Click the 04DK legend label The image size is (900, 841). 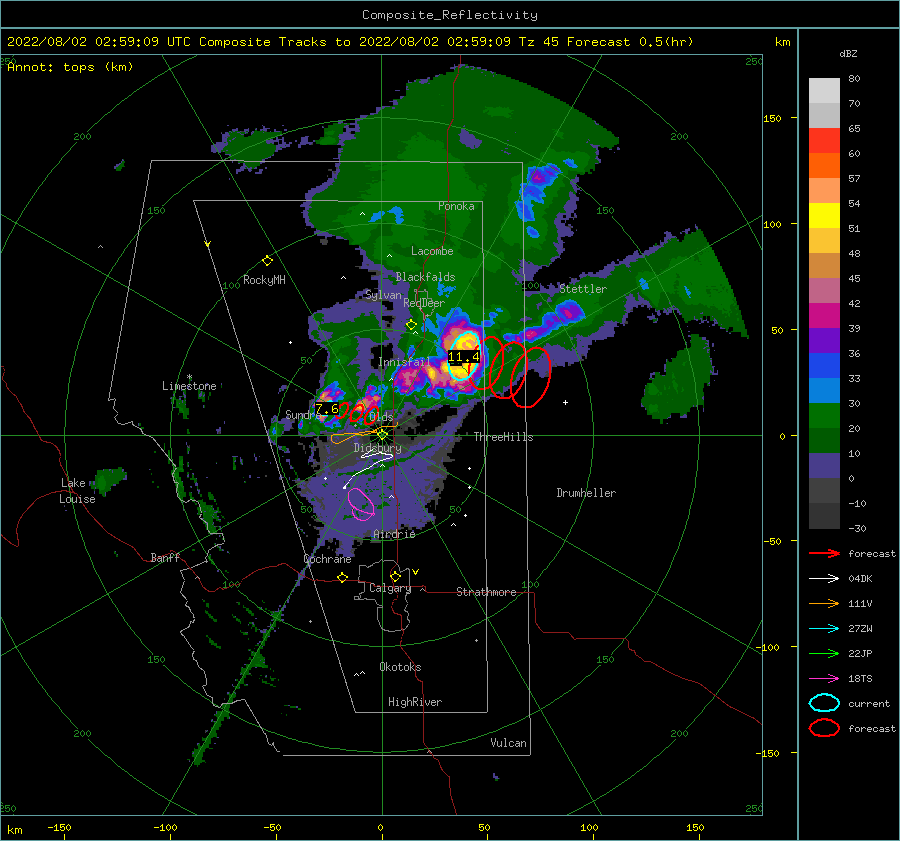tap(860, 579)
